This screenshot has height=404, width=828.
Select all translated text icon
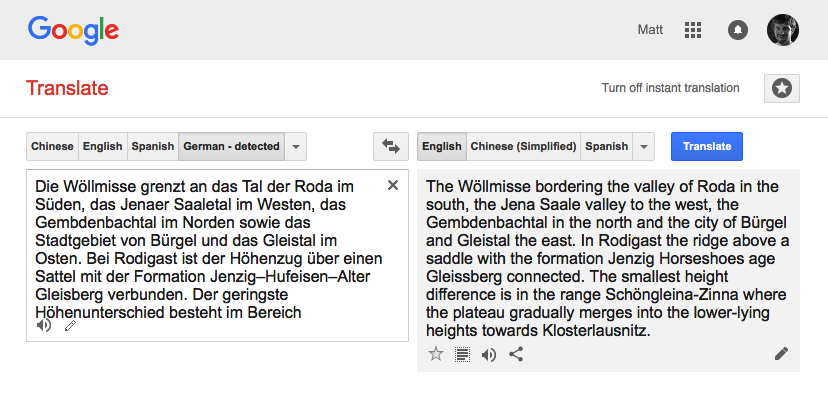tap(463, 354)
